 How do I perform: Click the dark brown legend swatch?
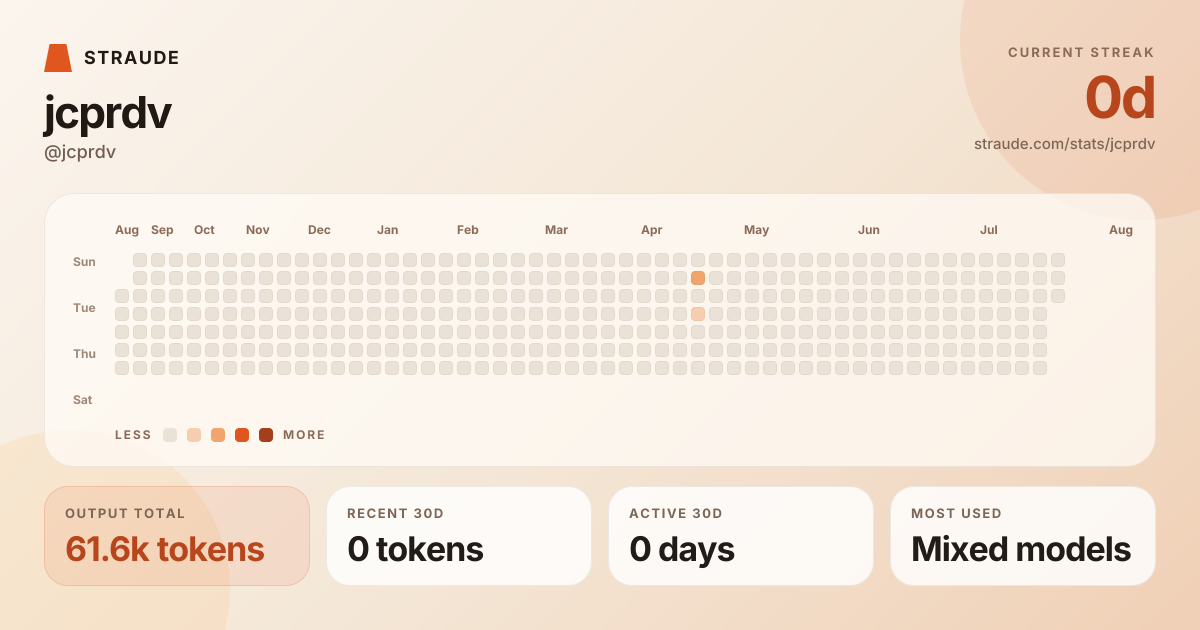click(266, 435)
